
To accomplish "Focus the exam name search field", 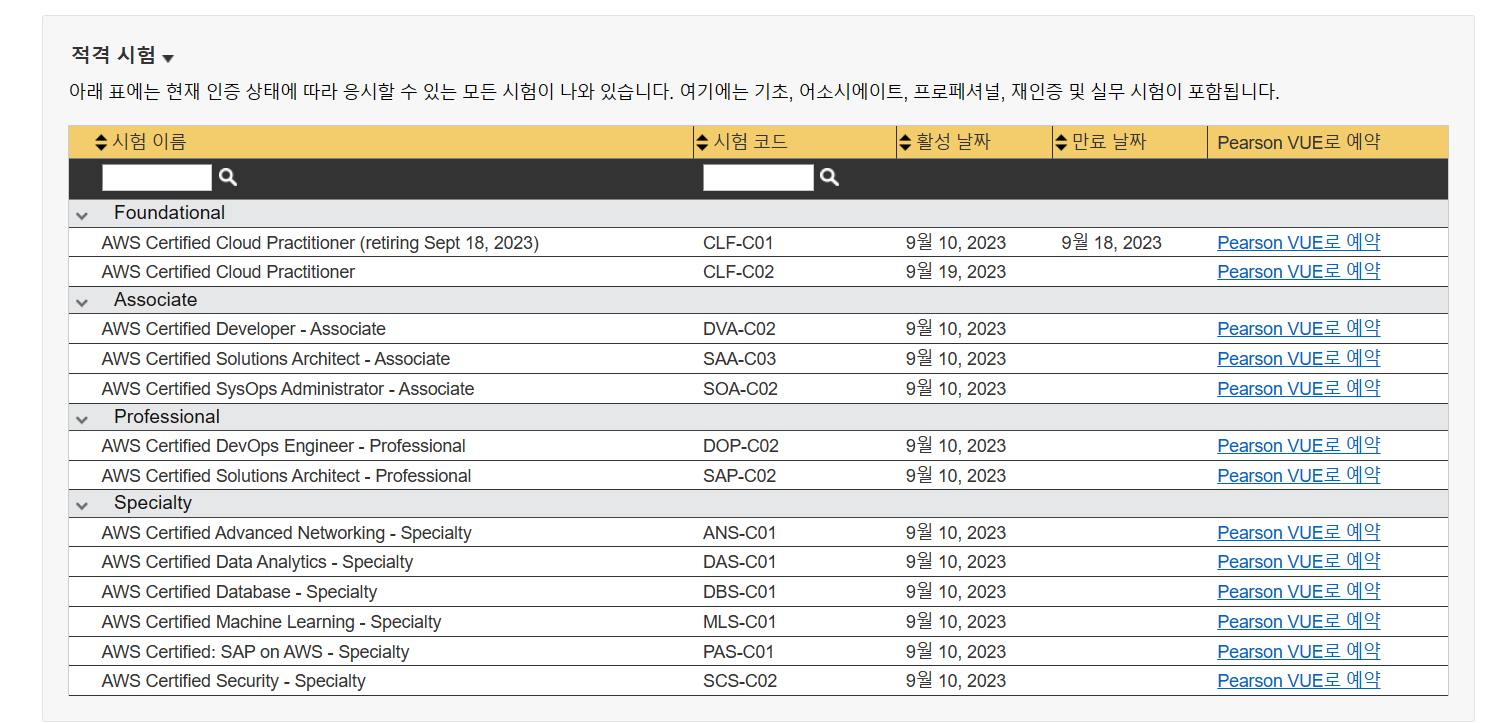I will 157,178.
